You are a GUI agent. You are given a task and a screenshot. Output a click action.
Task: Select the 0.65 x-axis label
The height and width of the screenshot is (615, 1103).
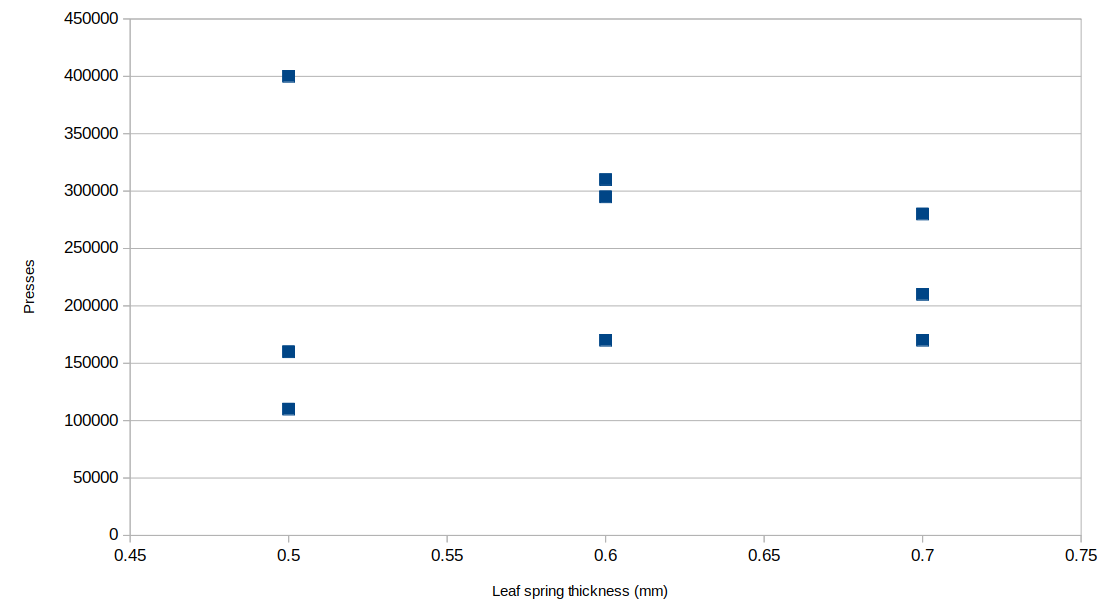pos(764,554)
